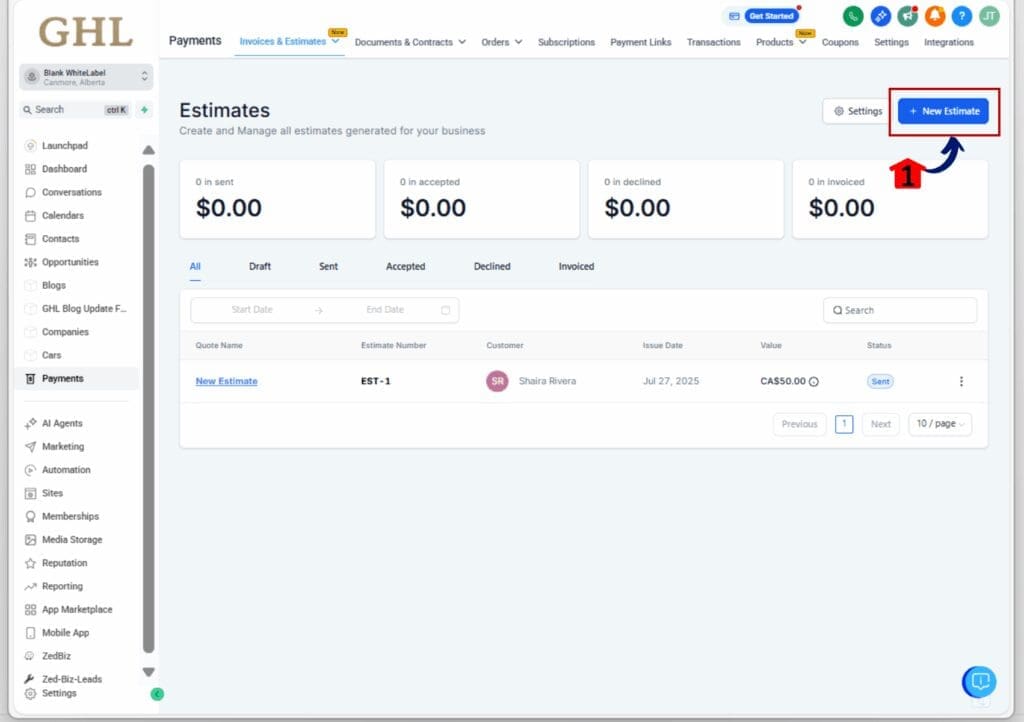Click the three-dot menu for EST-1 row
This screenshot has height=722, width=1024.
coord(961,381)
